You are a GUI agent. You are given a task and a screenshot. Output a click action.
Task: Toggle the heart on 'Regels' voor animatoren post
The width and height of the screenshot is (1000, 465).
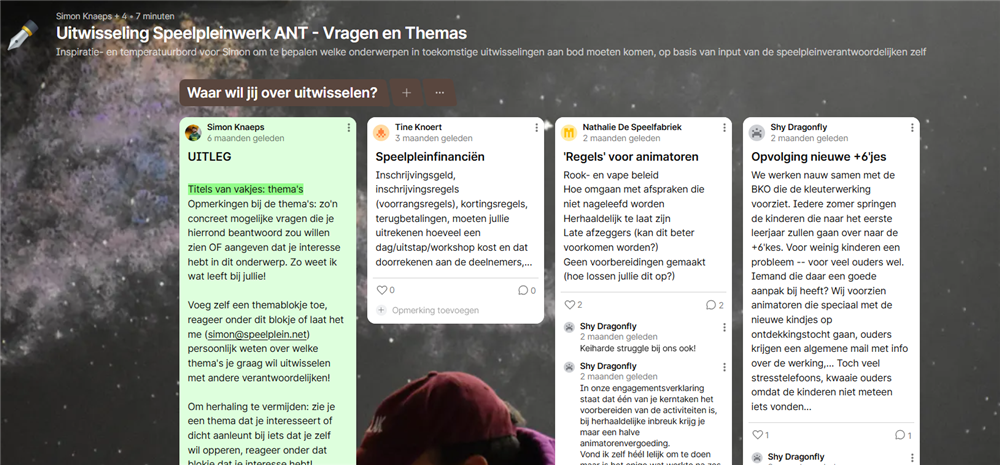569,304
